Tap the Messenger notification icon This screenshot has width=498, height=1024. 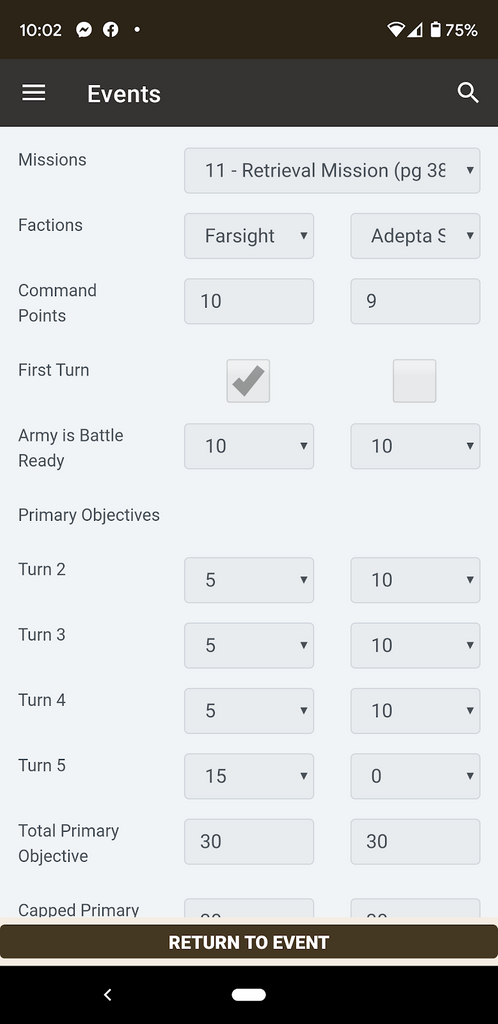pos(84,29)
